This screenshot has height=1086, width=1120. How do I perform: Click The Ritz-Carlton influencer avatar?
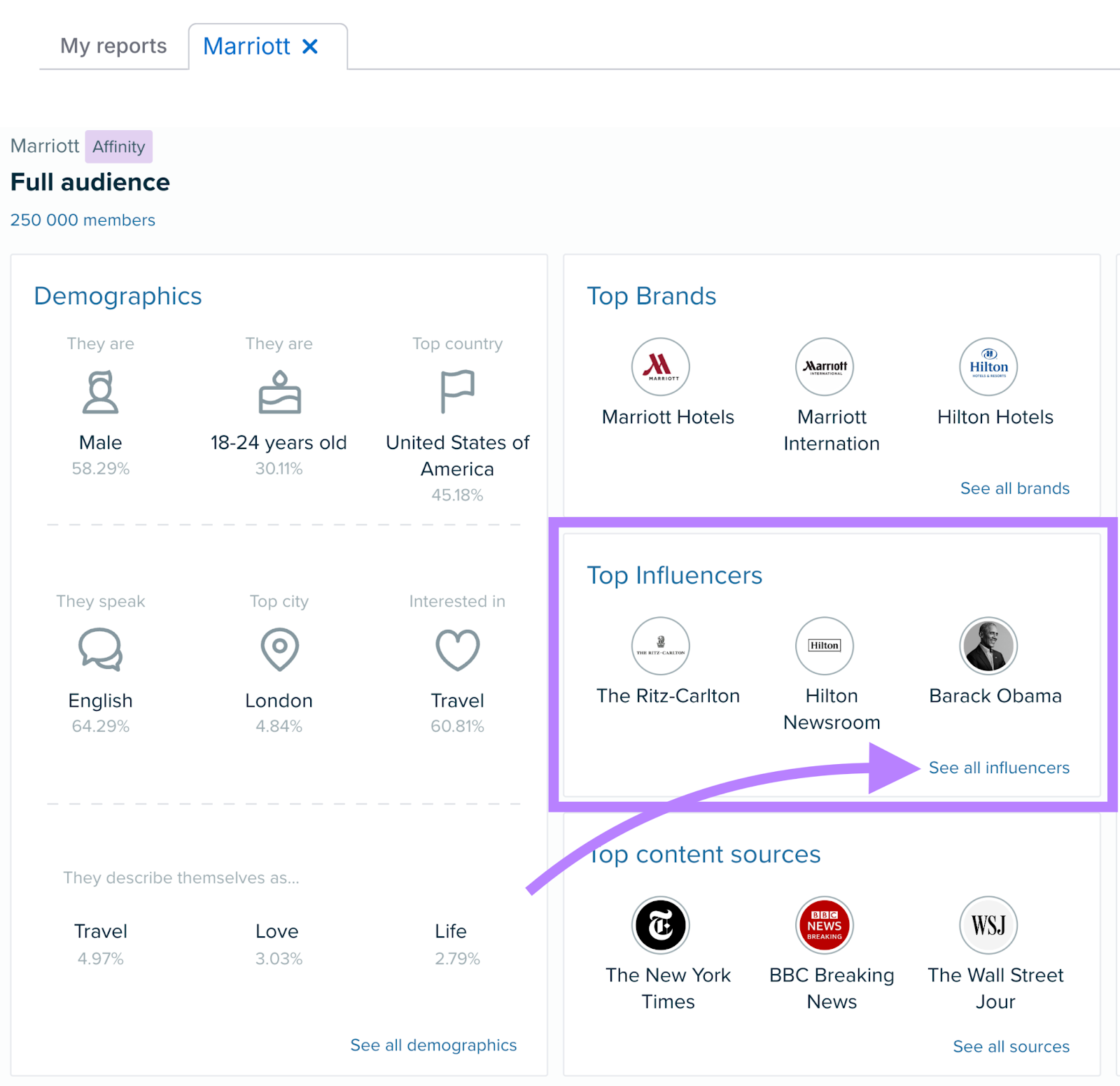tap(660, 646)
